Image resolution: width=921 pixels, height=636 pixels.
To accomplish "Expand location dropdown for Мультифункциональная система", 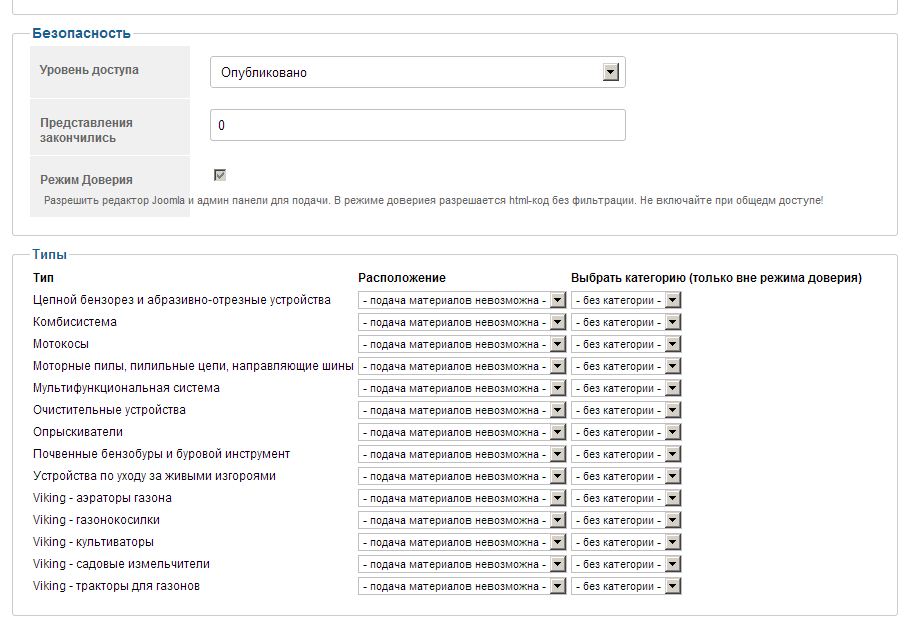I will 462,388.
